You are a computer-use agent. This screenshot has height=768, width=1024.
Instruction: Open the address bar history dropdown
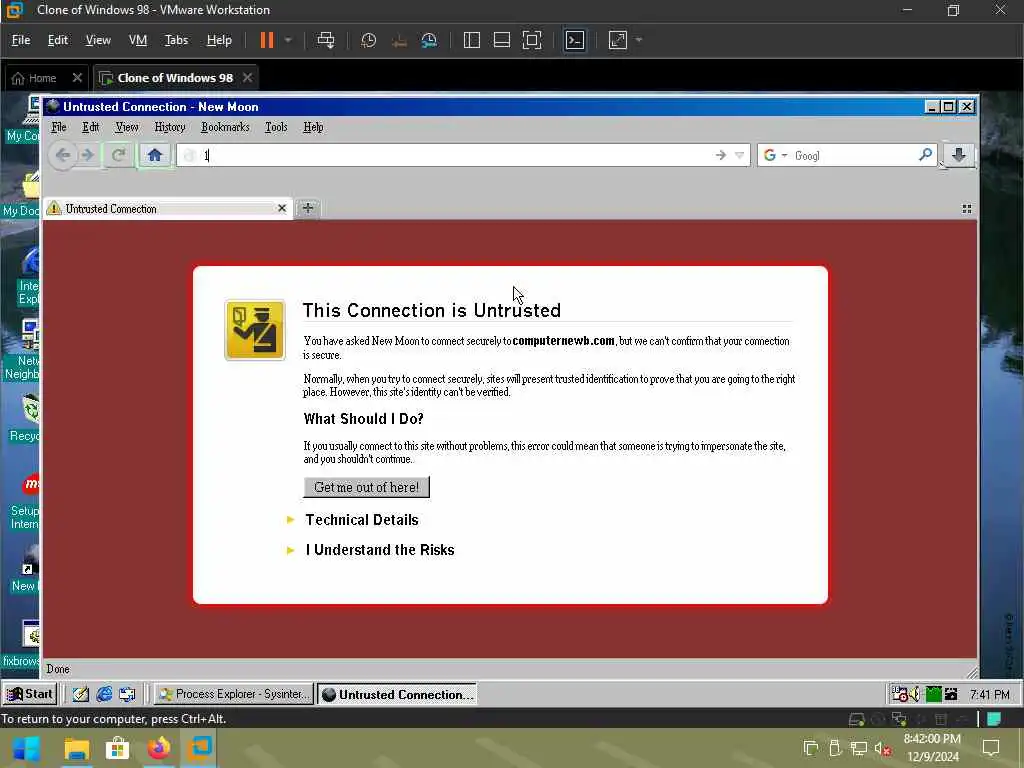pyautogui.click(x=739, y=155)
